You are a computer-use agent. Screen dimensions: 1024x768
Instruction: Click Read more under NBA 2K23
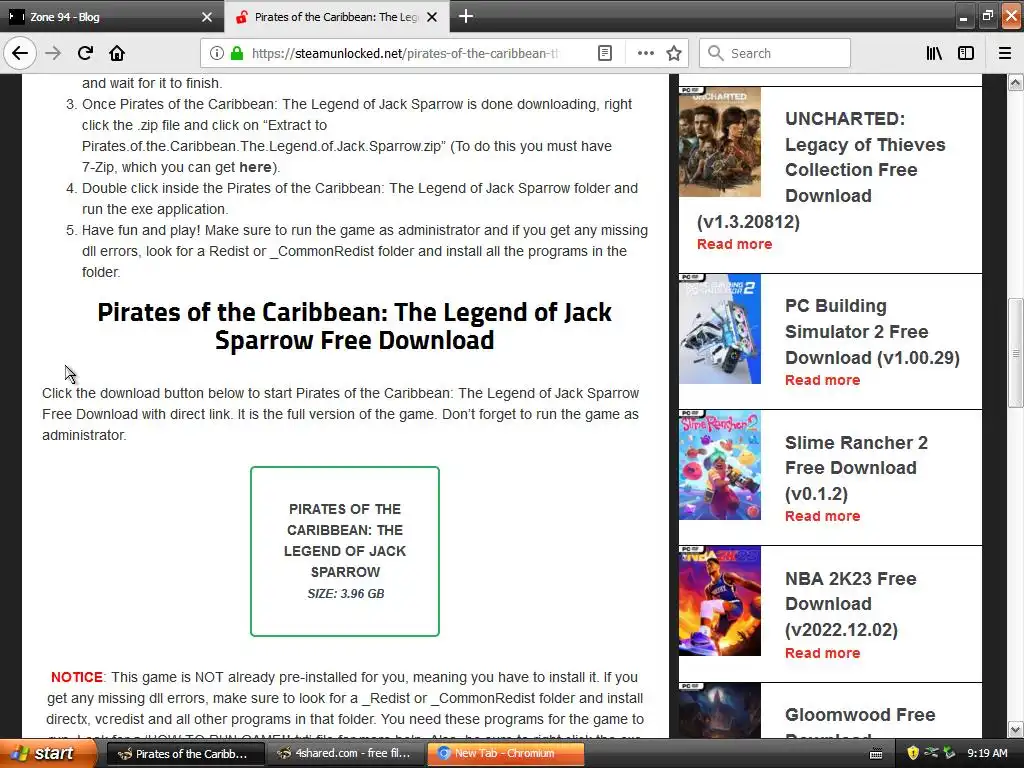click(x=822, y=653)
